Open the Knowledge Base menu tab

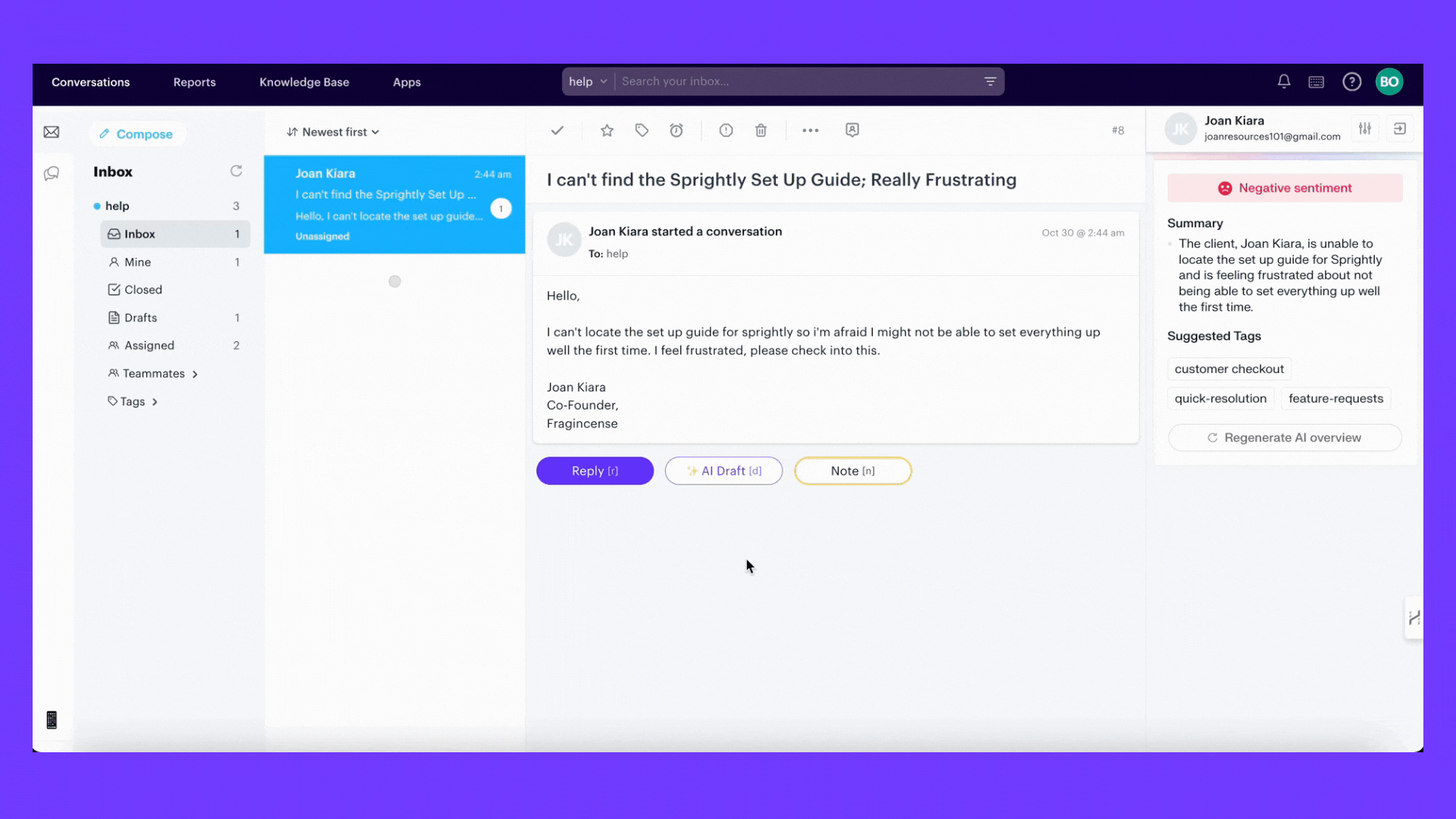click(304, 82)
